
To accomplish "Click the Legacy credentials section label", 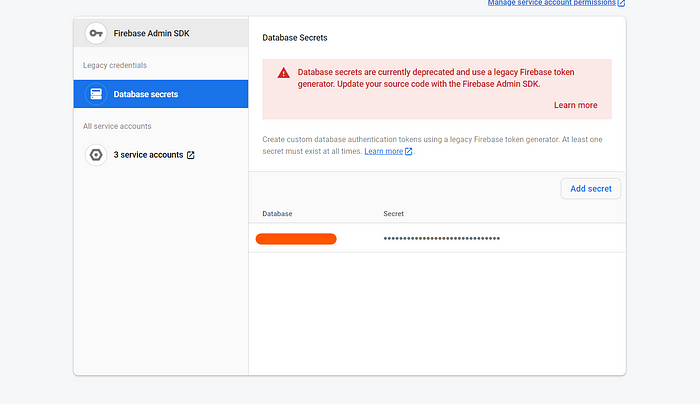I will click(115, 65).
